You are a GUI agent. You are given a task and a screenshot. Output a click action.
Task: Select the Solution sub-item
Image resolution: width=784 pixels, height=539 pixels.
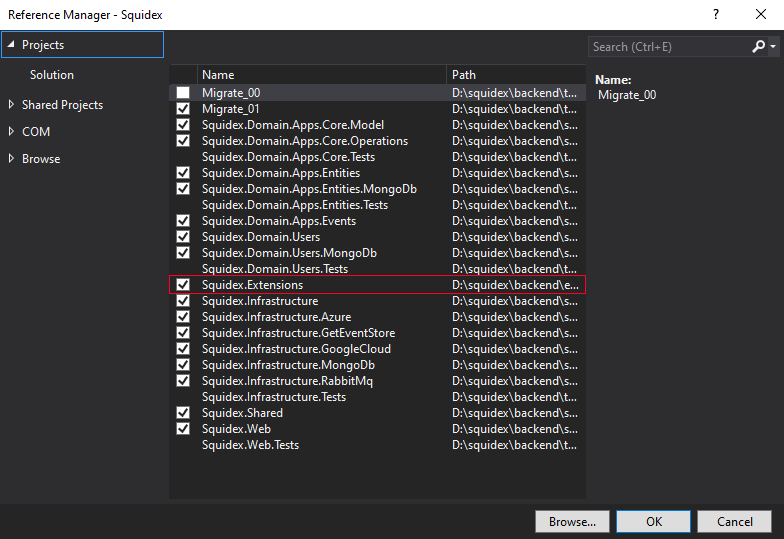click(52, 74)
